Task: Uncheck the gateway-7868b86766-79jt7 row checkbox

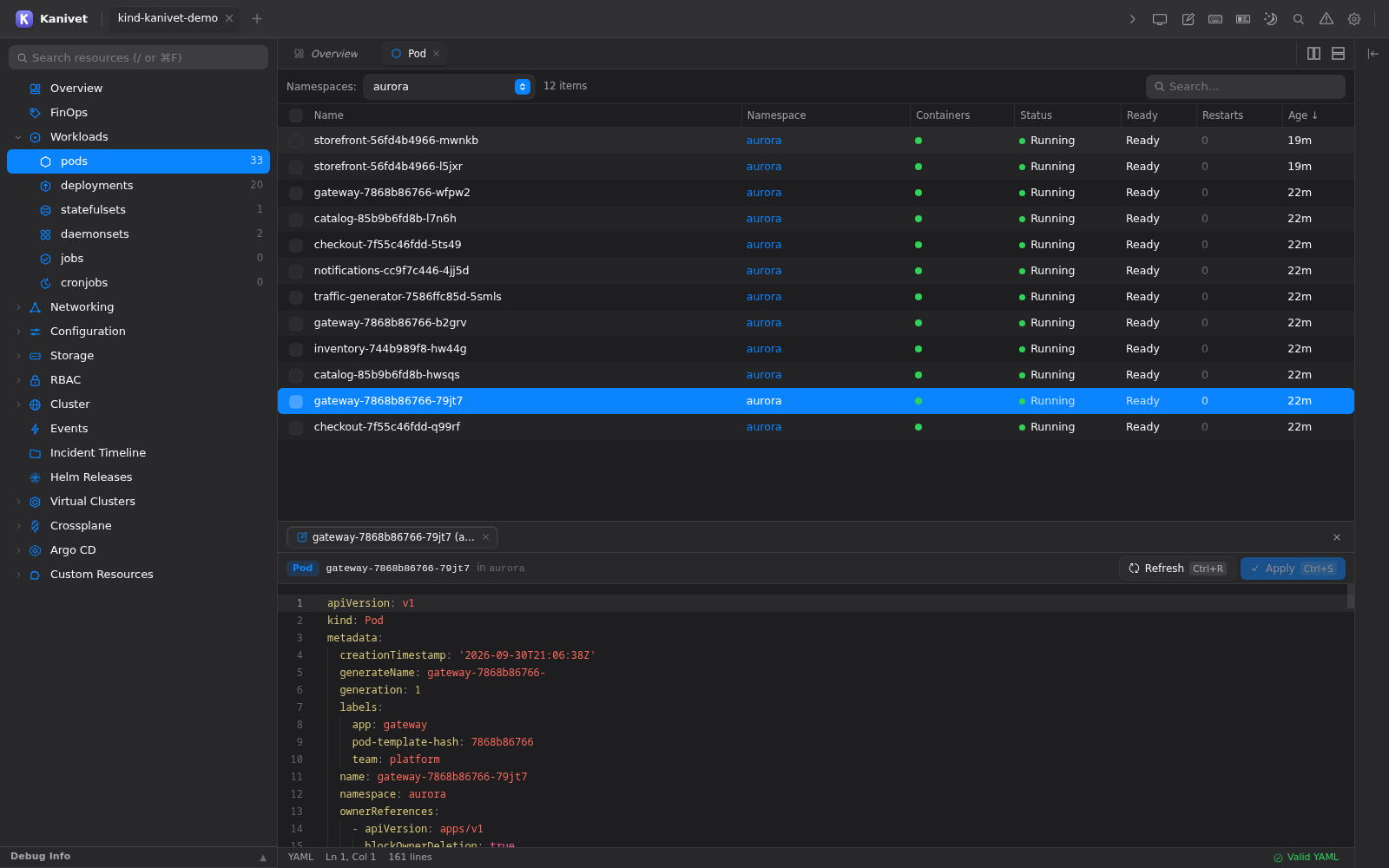Action: click(x=296, y=402)
